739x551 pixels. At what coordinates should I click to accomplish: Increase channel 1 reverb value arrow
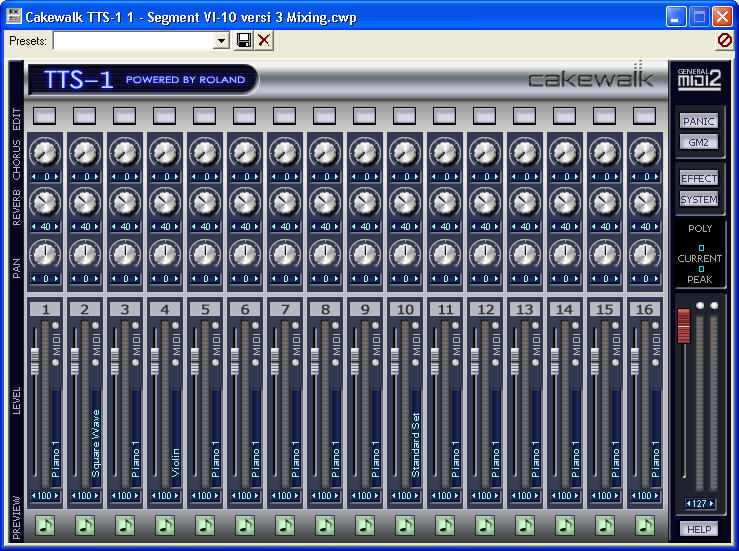coord(57,227)
